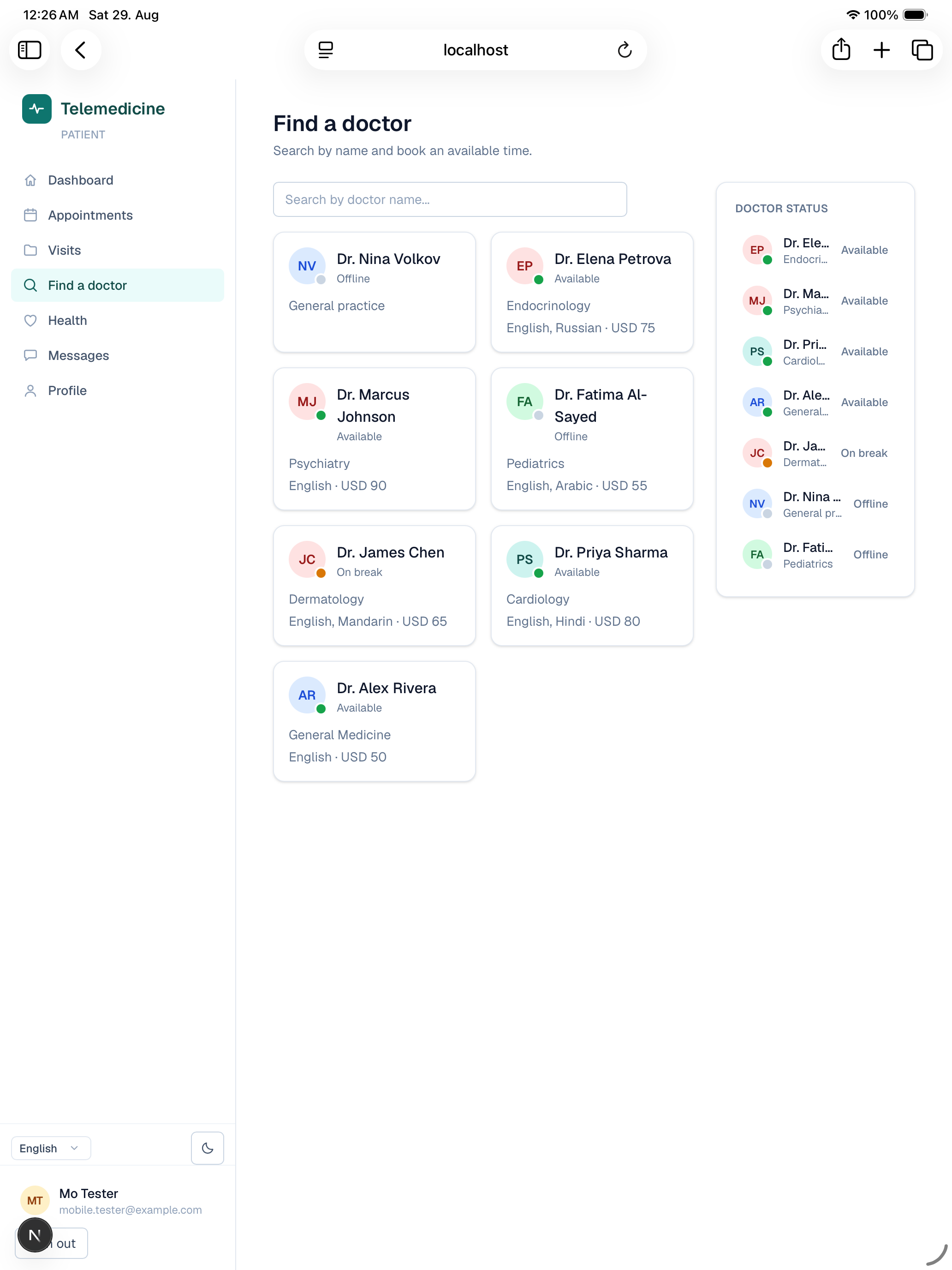
Task: Open the Dr. Fatima Al-Sayed card
Action: click(592, 439)
